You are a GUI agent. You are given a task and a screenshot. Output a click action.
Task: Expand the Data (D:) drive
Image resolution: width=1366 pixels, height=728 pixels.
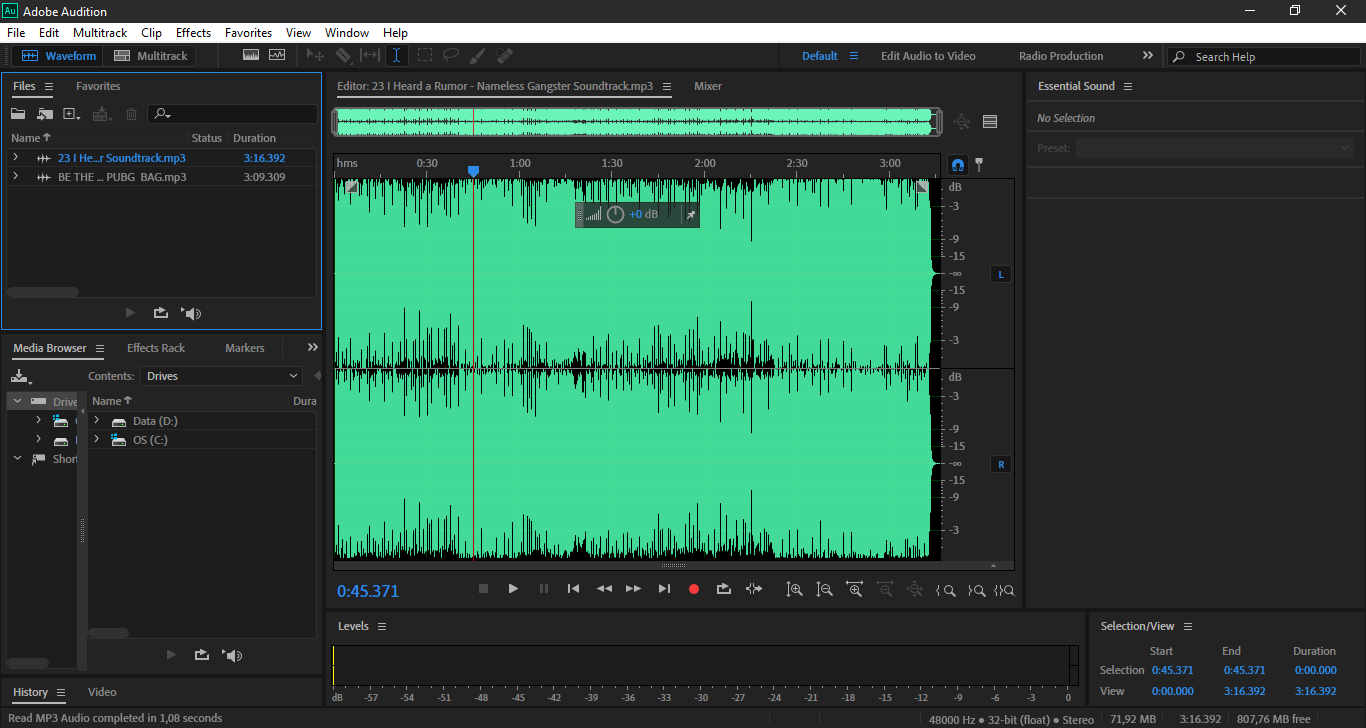pos(97,421)
